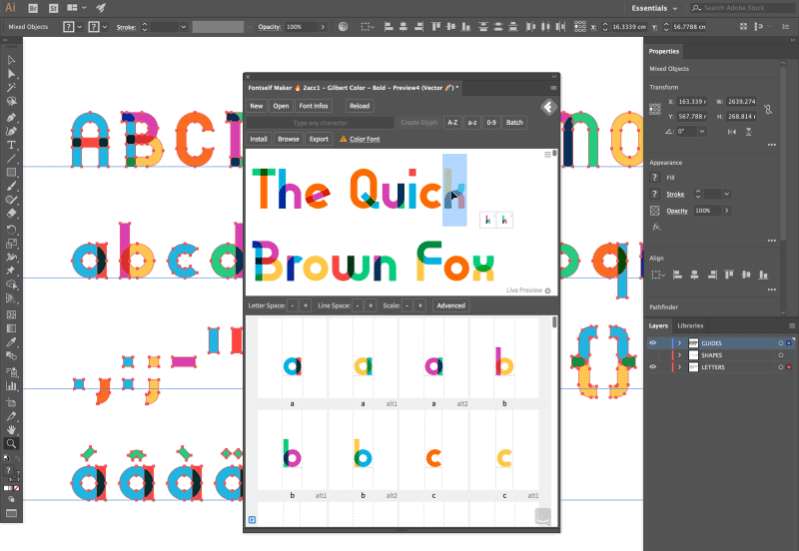Toggle visibility of GUIDES layer
The image size is (799, 551).
click(653, 343)
